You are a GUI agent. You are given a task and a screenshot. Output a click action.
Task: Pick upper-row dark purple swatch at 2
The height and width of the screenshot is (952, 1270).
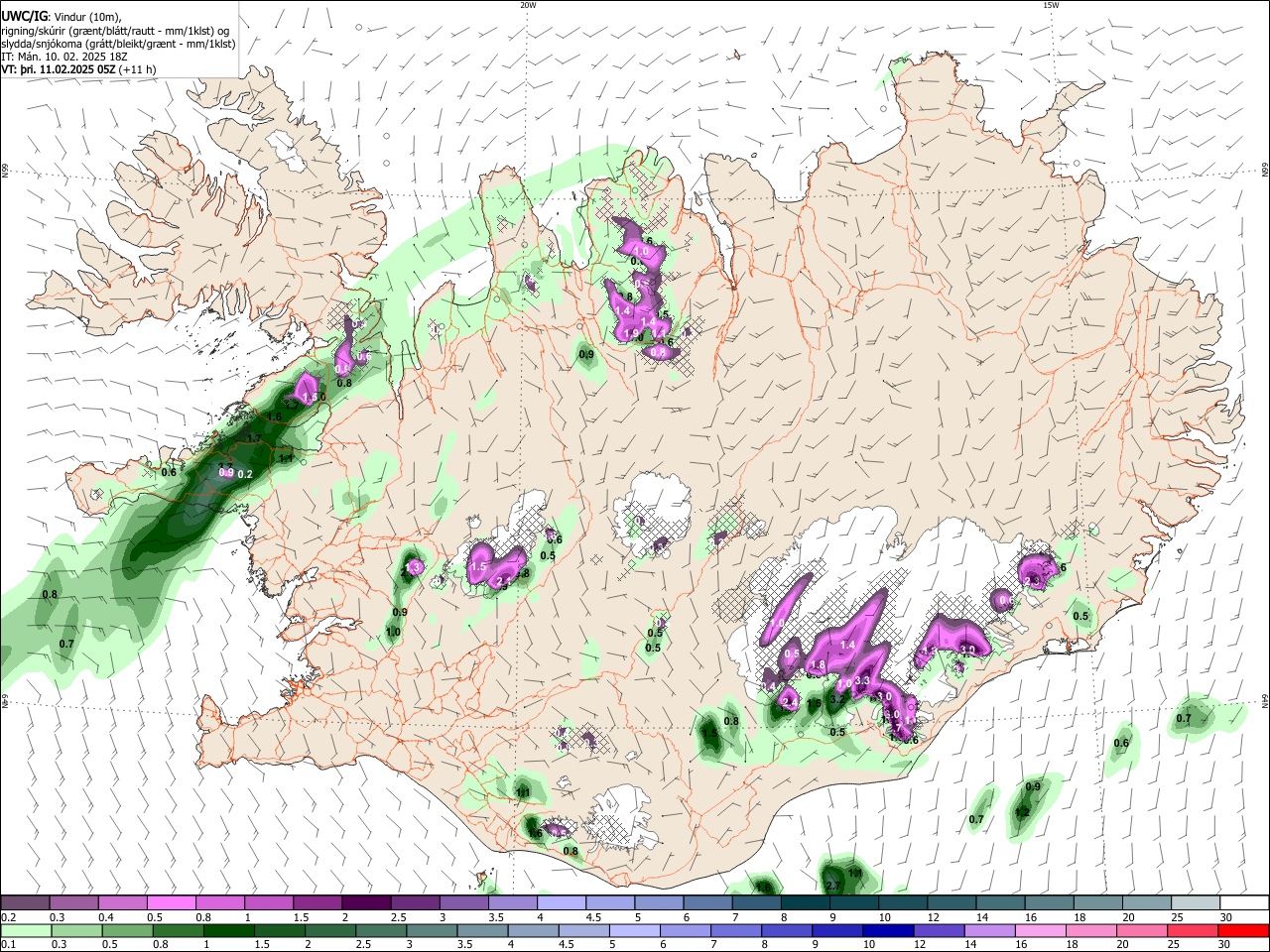[366, 902]
